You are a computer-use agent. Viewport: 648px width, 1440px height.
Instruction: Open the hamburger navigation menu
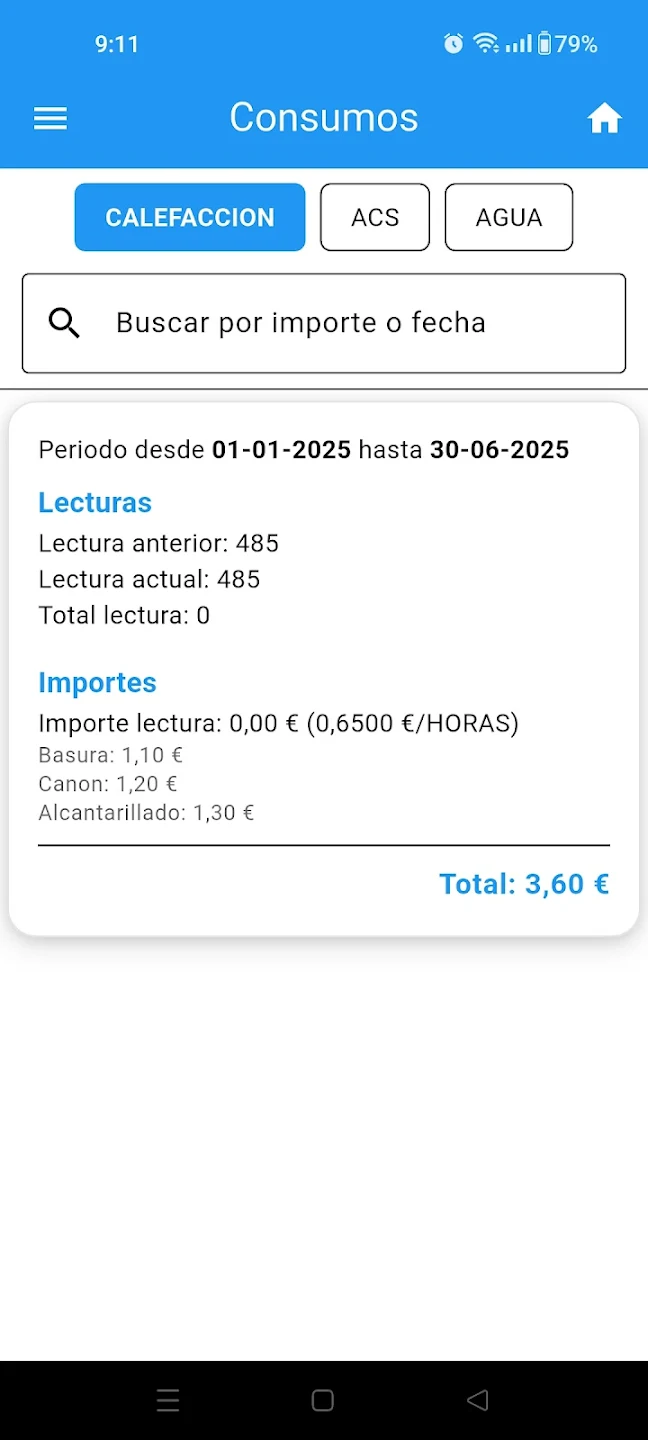pos(50,119)
